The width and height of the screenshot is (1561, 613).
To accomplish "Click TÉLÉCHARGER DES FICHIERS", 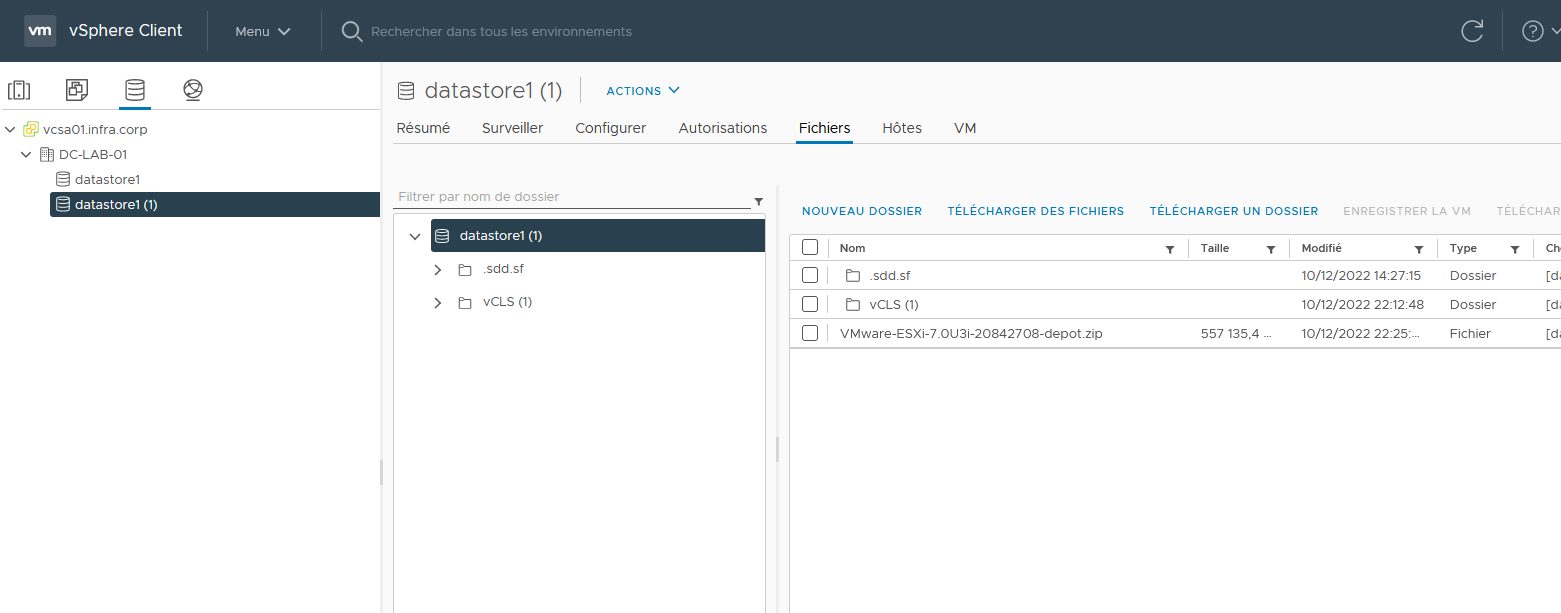I will tap(1035, 211).
